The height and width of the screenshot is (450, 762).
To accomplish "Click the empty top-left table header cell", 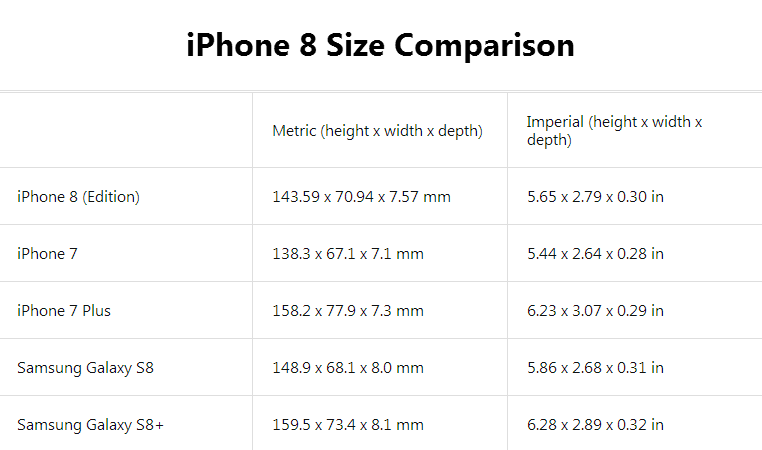I will [126, 131].
